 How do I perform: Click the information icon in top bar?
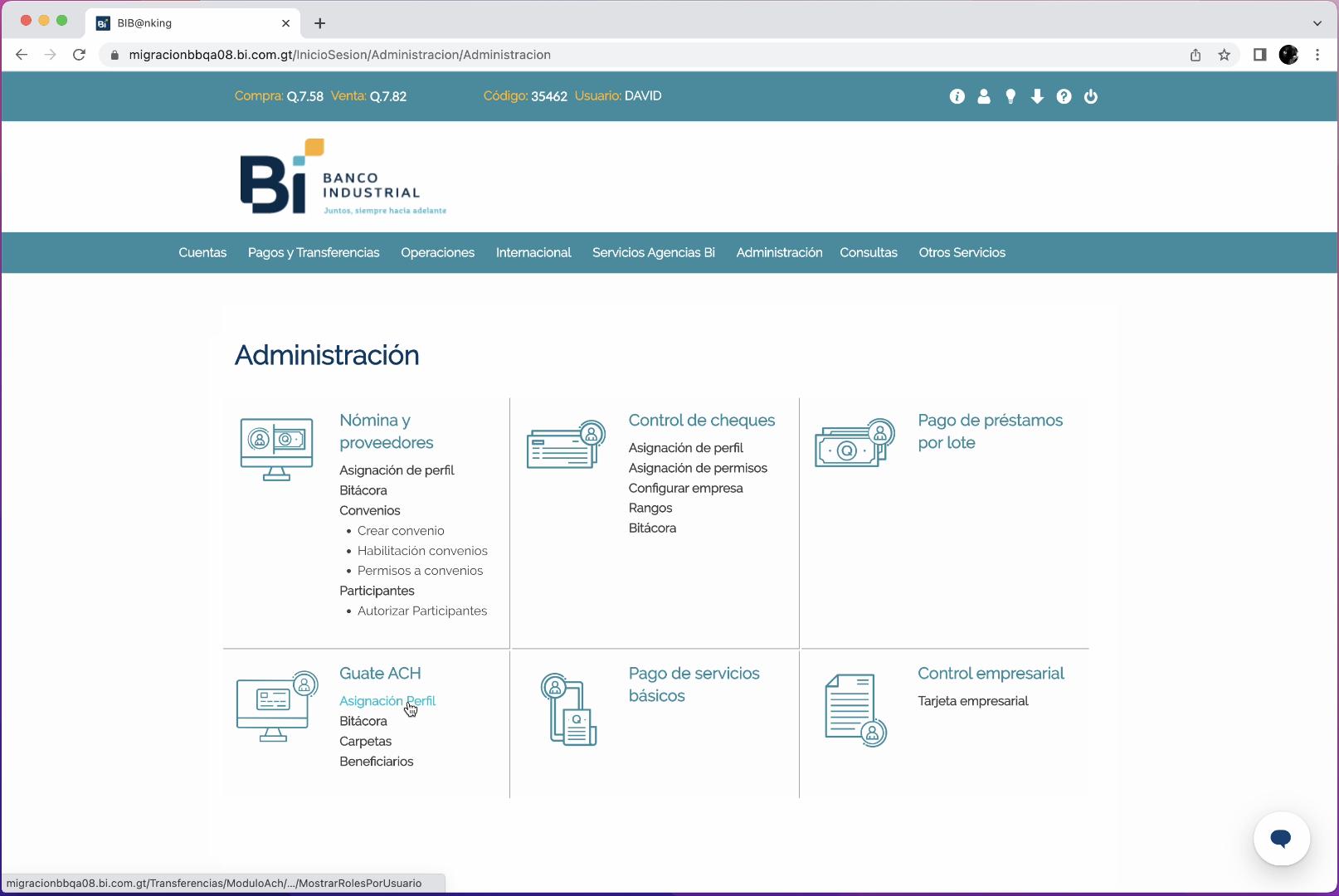957,96
